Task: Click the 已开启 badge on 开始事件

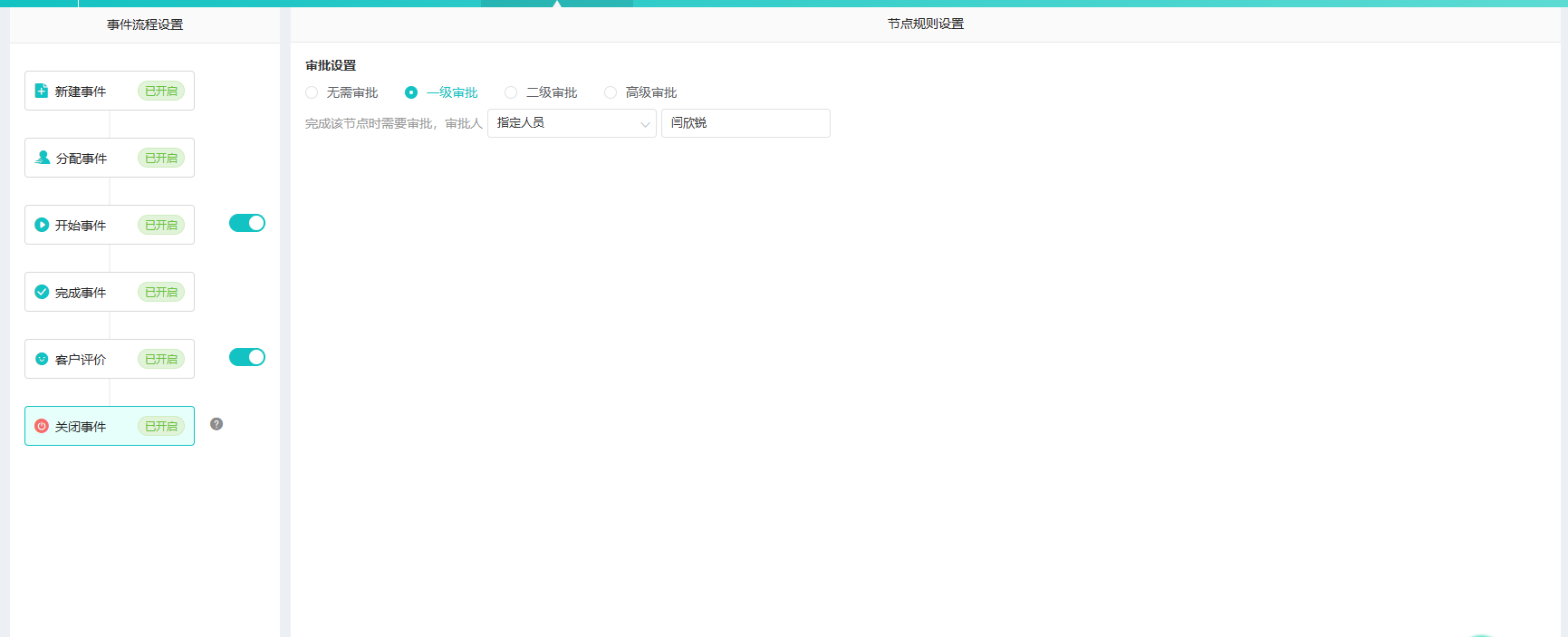Action: [161, 225]
